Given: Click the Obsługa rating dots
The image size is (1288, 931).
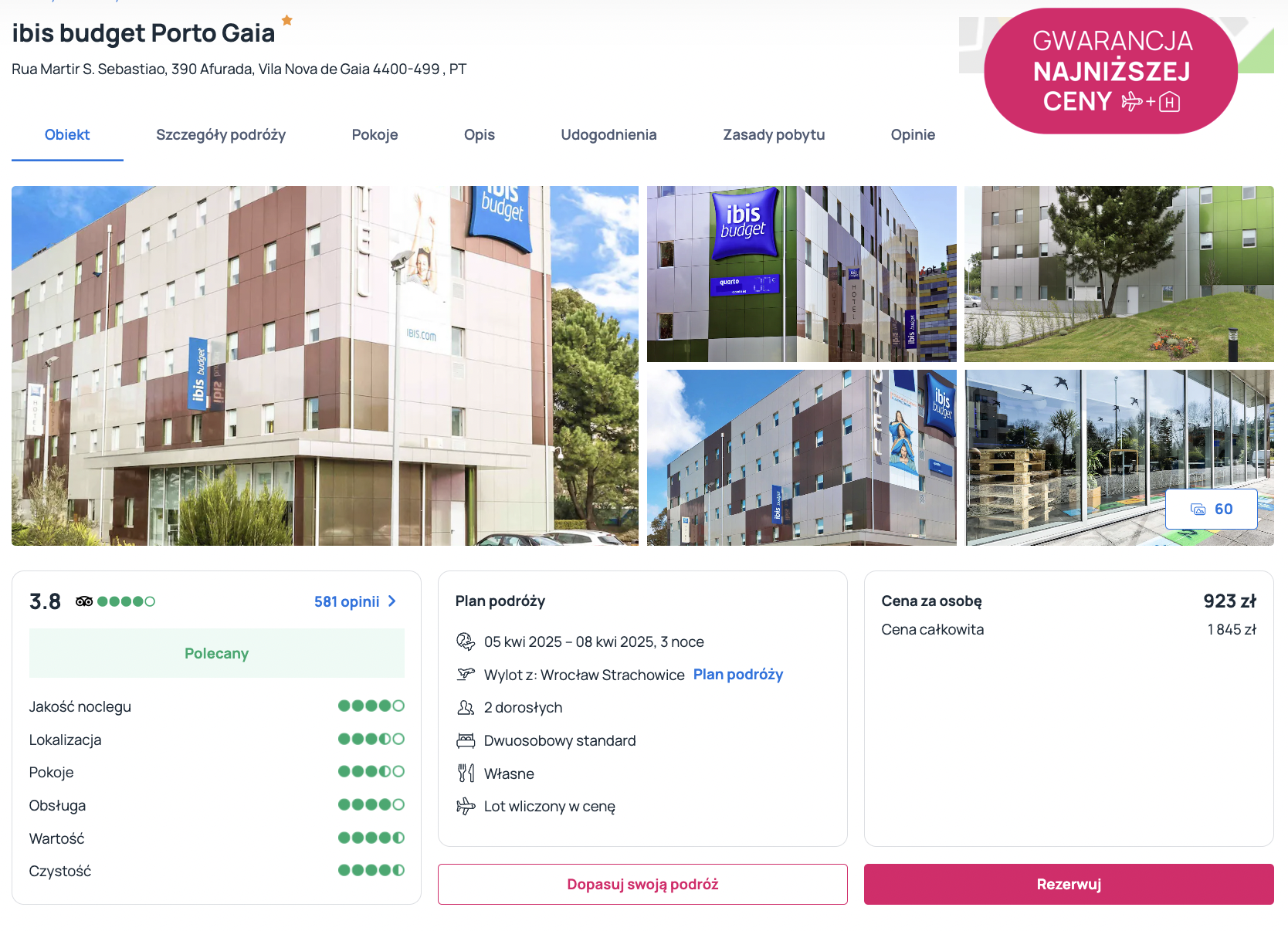Looking at the screenshot, I should (371, 804).
